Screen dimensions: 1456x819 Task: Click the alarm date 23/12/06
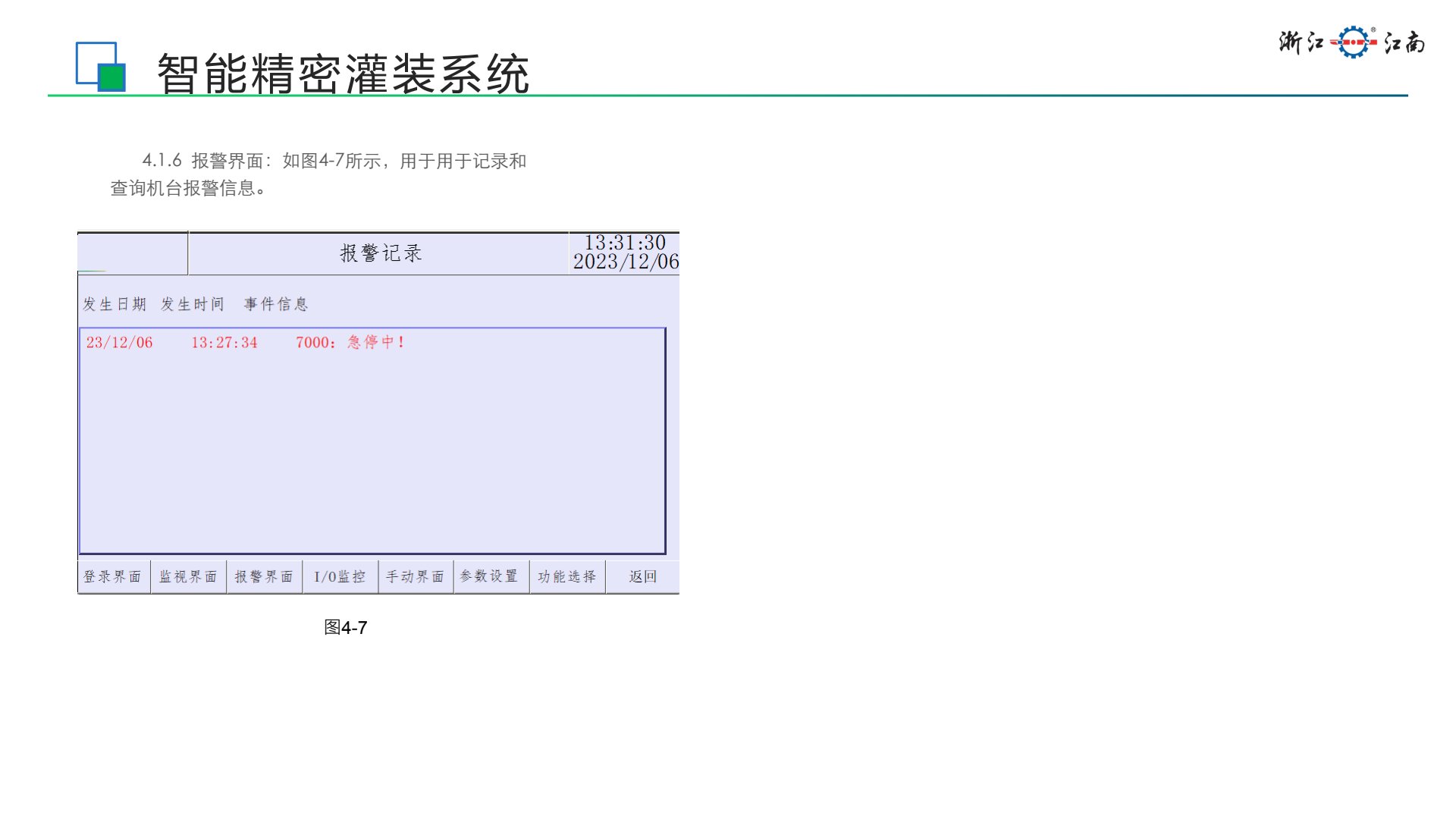tap(120, 343)
